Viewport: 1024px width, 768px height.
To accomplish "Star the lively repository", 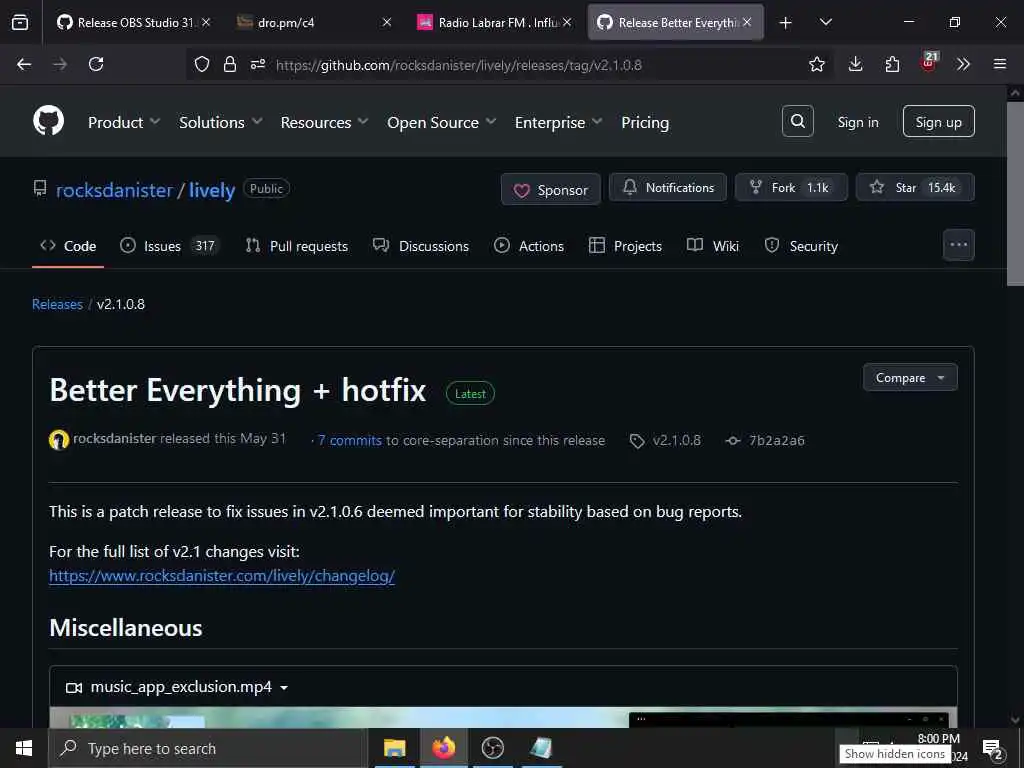I will pyautogui.click(x=915, y=187).
